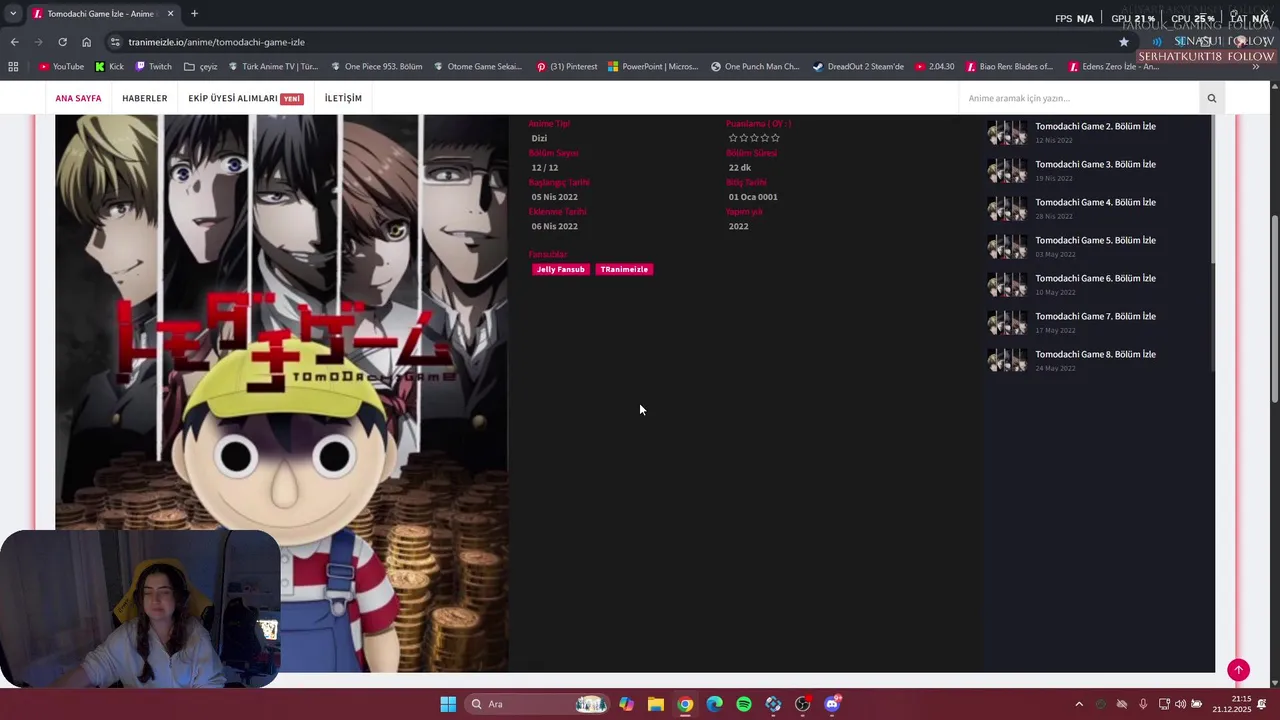Image resolution: width=1280 pixels, height=720 pixels.
Task: Open Microsoft Edge from the taskbar
Action: [x=714, y=704]
